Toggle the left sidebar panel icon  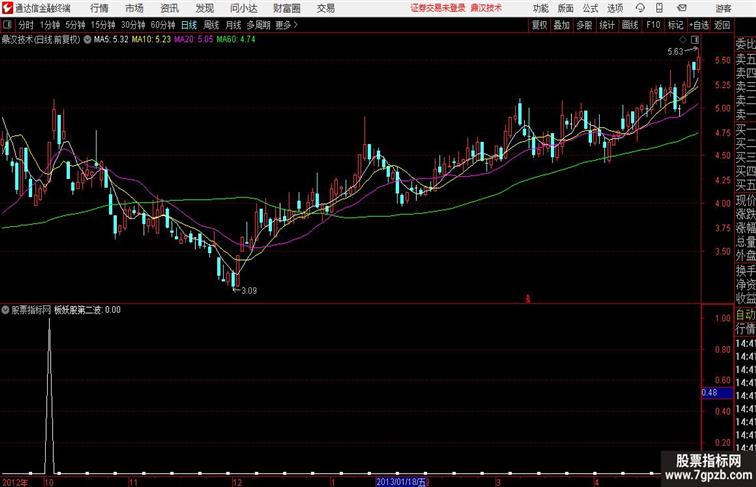click(7, 25)
